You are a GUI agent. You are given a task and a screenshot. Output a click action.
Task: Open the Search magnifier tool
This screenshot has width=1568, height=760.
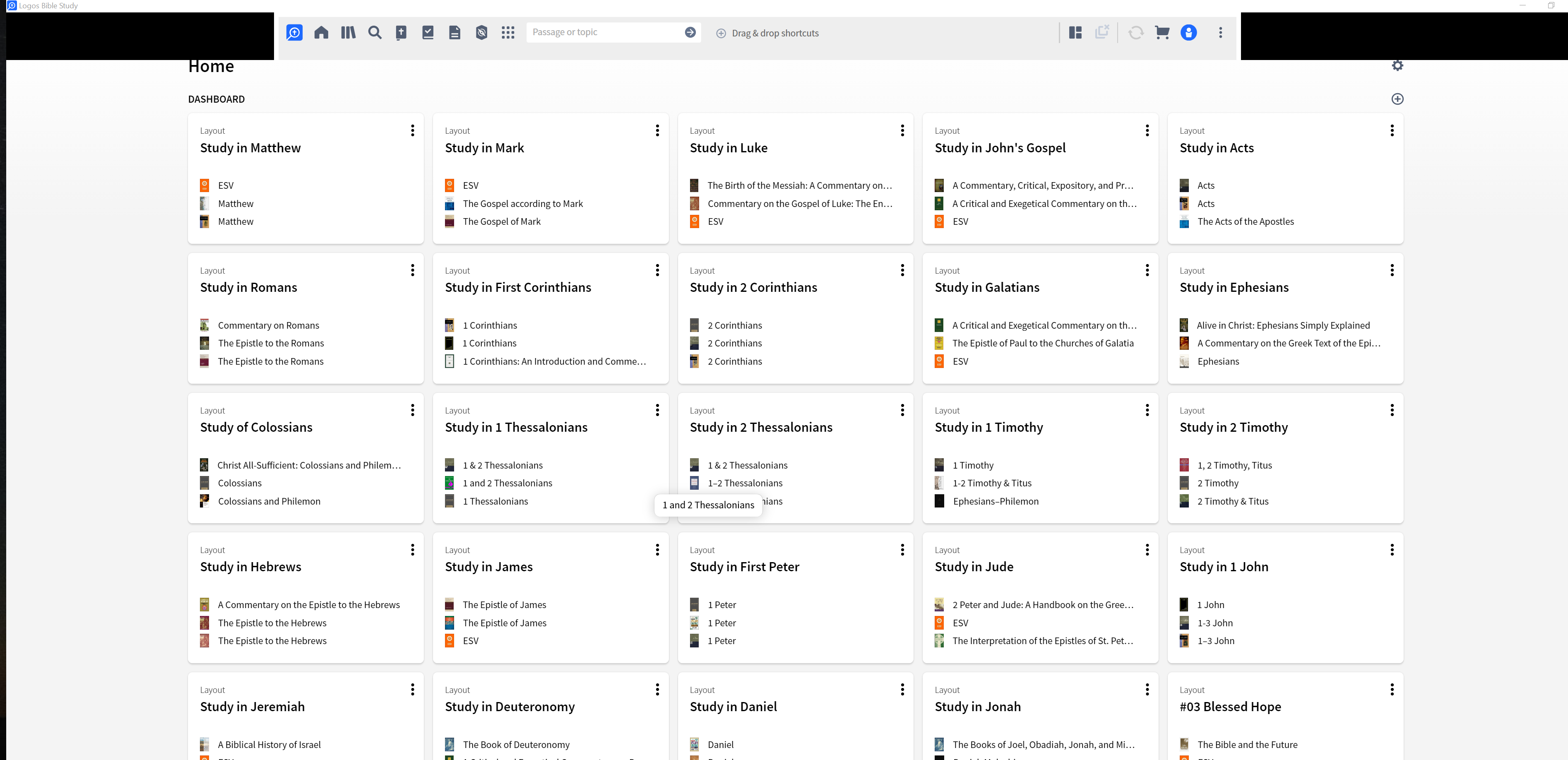click(x=375, y=33)
